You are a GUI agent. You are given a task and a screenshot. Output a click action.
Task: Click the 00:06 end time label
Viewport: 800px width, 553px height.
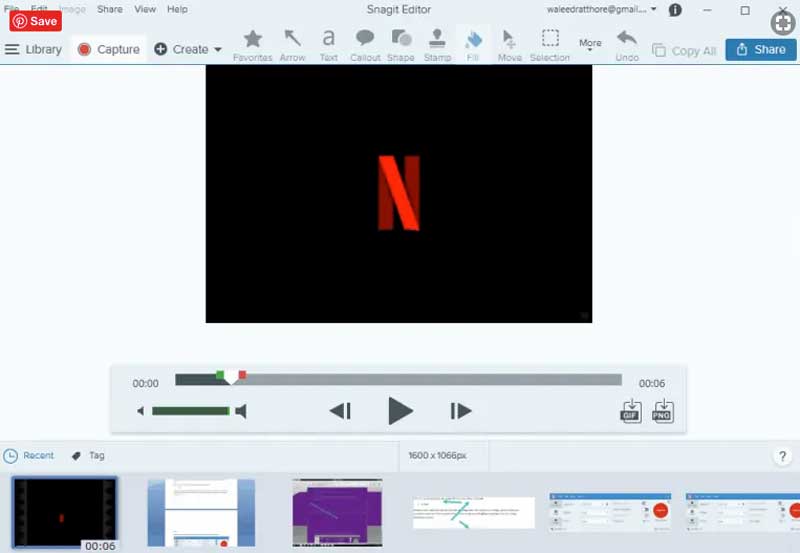(652, 383)
